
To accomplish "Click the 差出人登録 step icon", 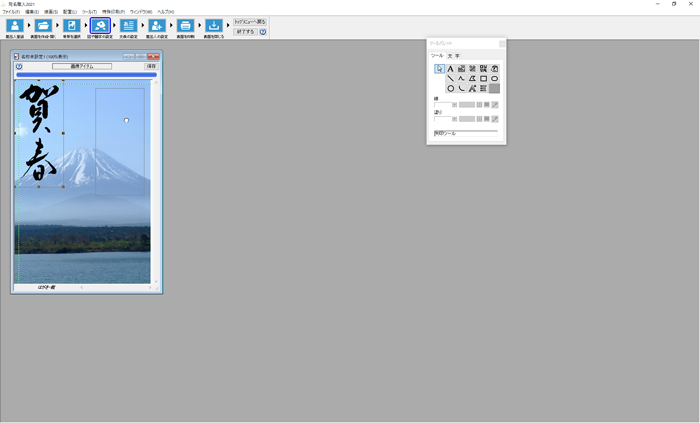I will [x=15, y=27].
